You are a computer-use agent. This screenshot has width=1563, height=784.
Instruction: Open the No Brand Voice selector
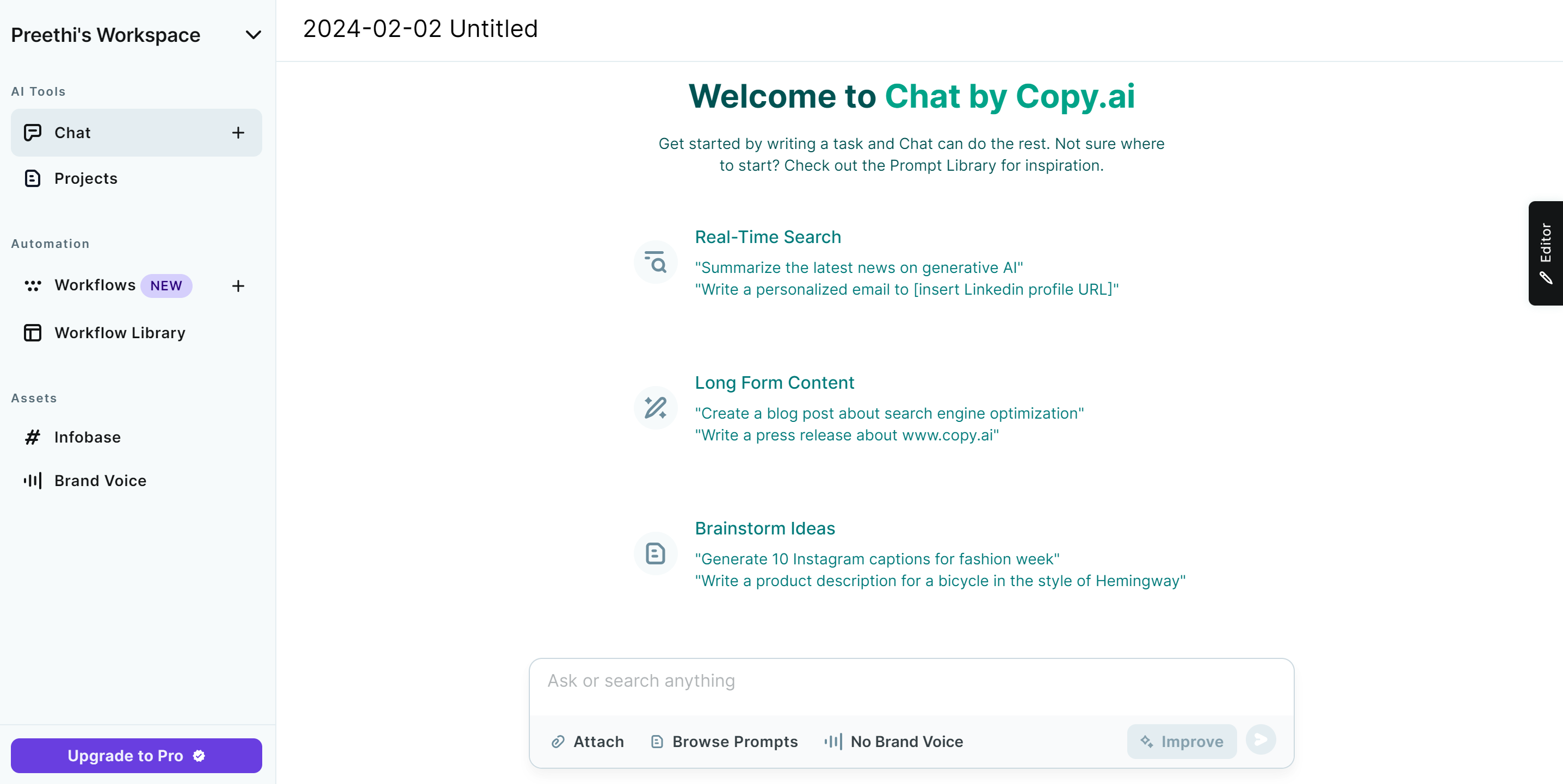pyautogui.click(x=894, y=742)
